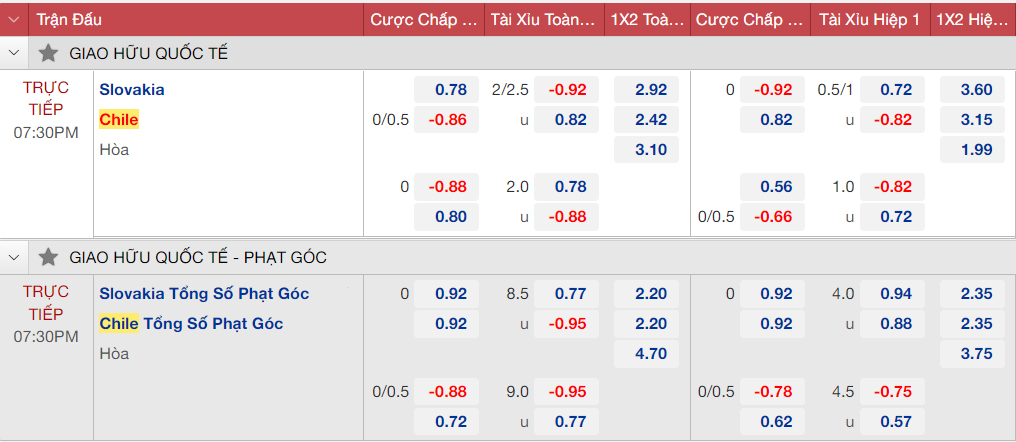Select the Tài Xỉu Hiệp 1 column header
The height and width of the screenshot is (442, 1016).
pyautogui.click(x=869, y=19)
